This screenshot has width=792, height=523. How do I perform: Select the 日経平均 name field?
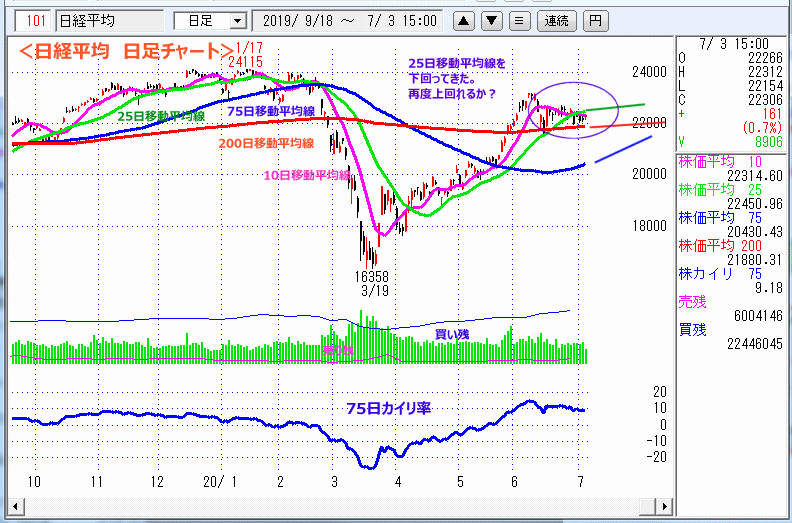109,20
